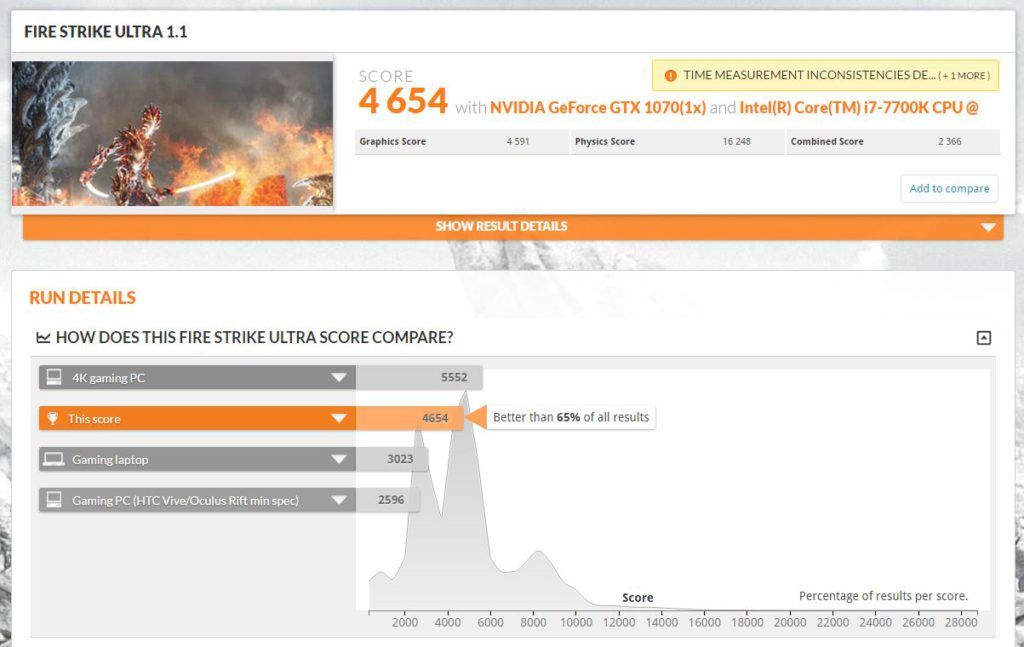1024x647 pixels.
Task: Click the chart icon before the compare heading
Action: point(43,338)
